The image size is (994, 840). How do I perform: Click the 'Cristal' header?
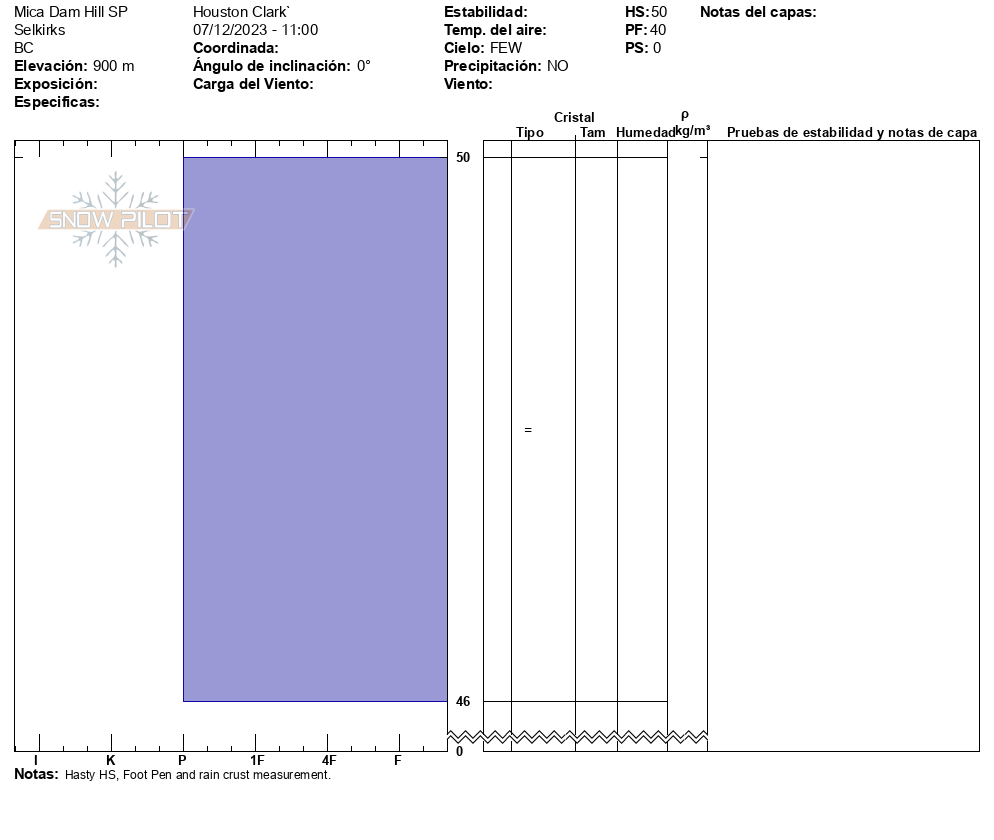(x=574, y=117)
